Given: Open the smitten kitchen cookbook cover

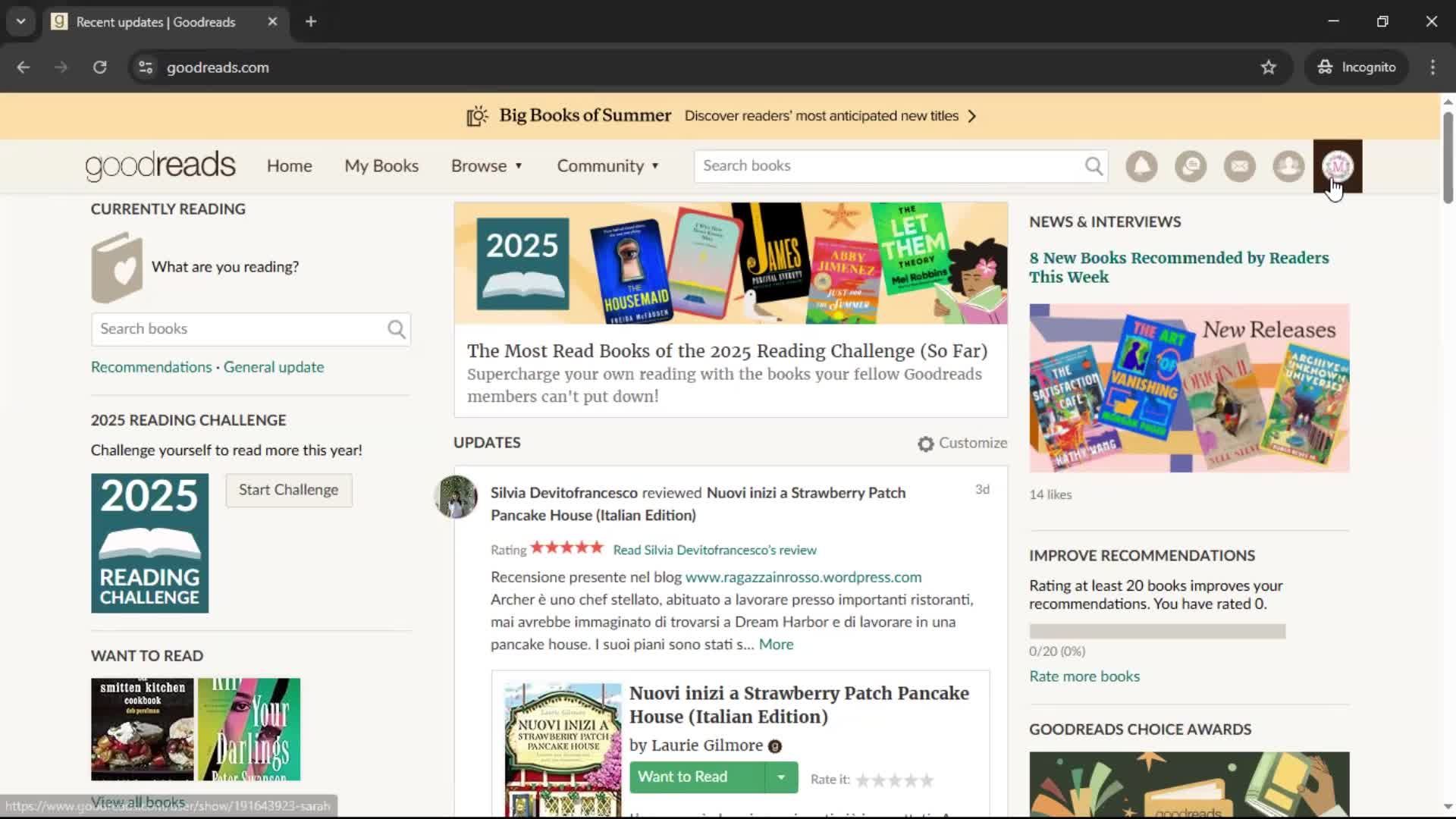Looking at the screenshot, I should [x=143, y=730].
